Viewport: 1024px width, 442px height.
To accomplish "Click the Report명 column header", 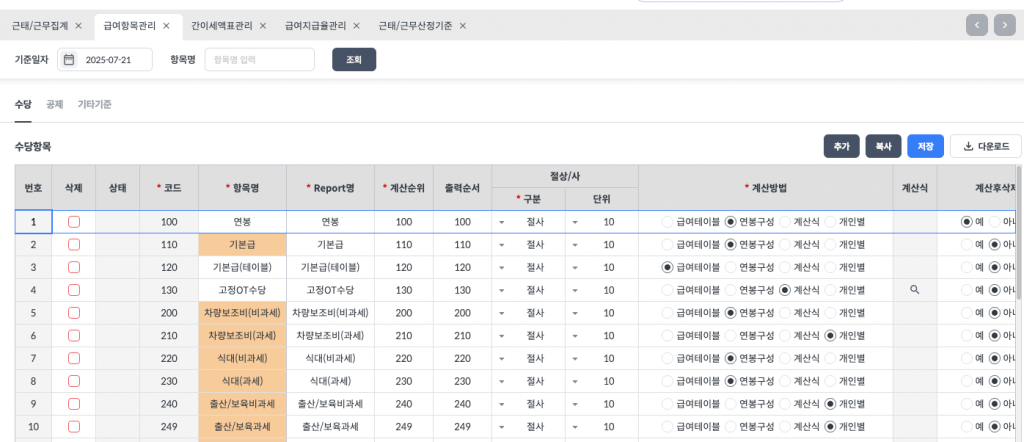I will click(x=330, y=188).
